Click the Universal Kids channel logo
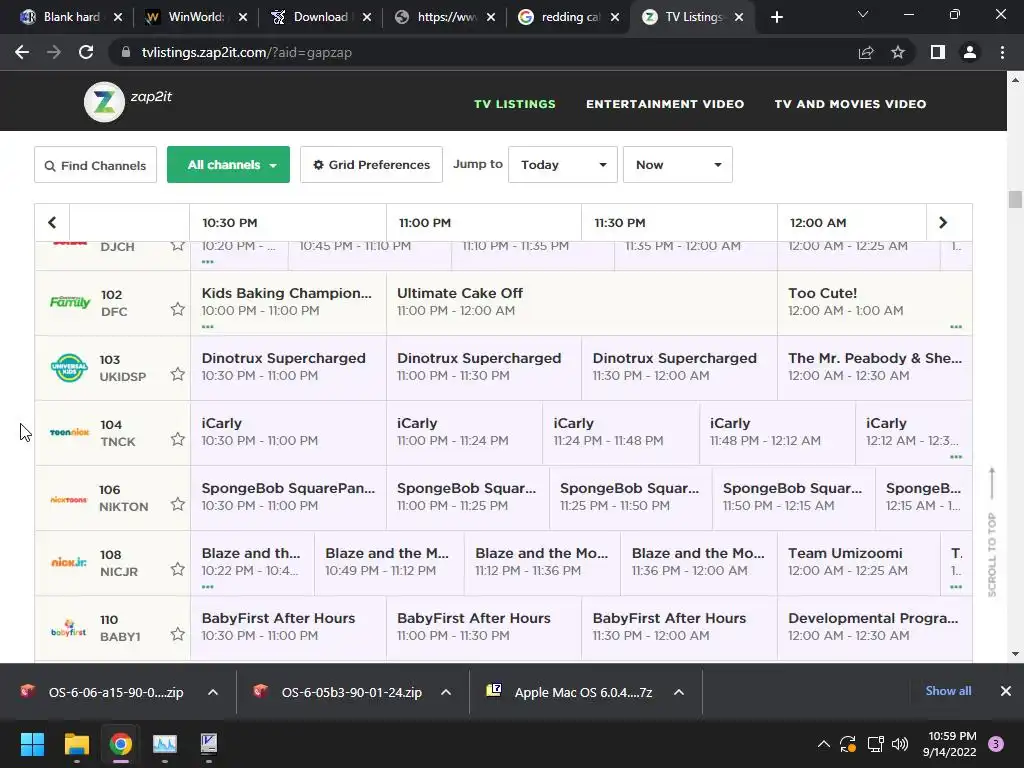The image size is (1024, 768). coord(69,368)
